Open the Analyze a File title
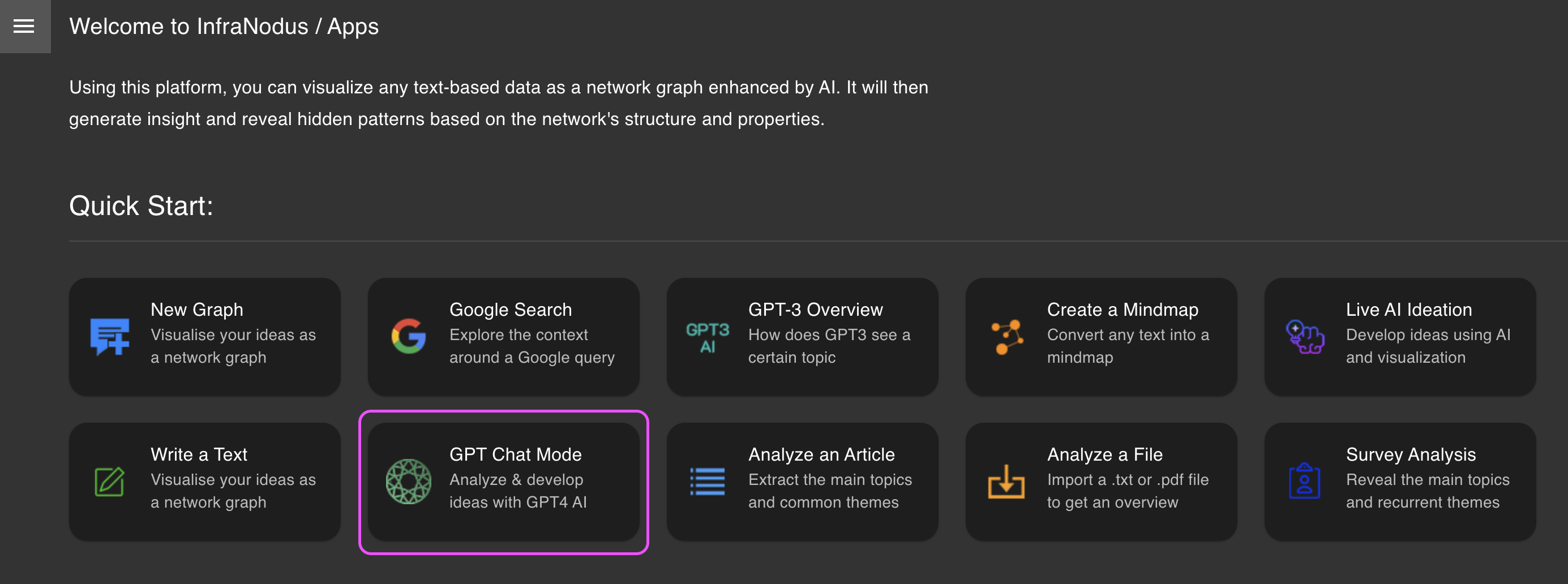 1105,454
